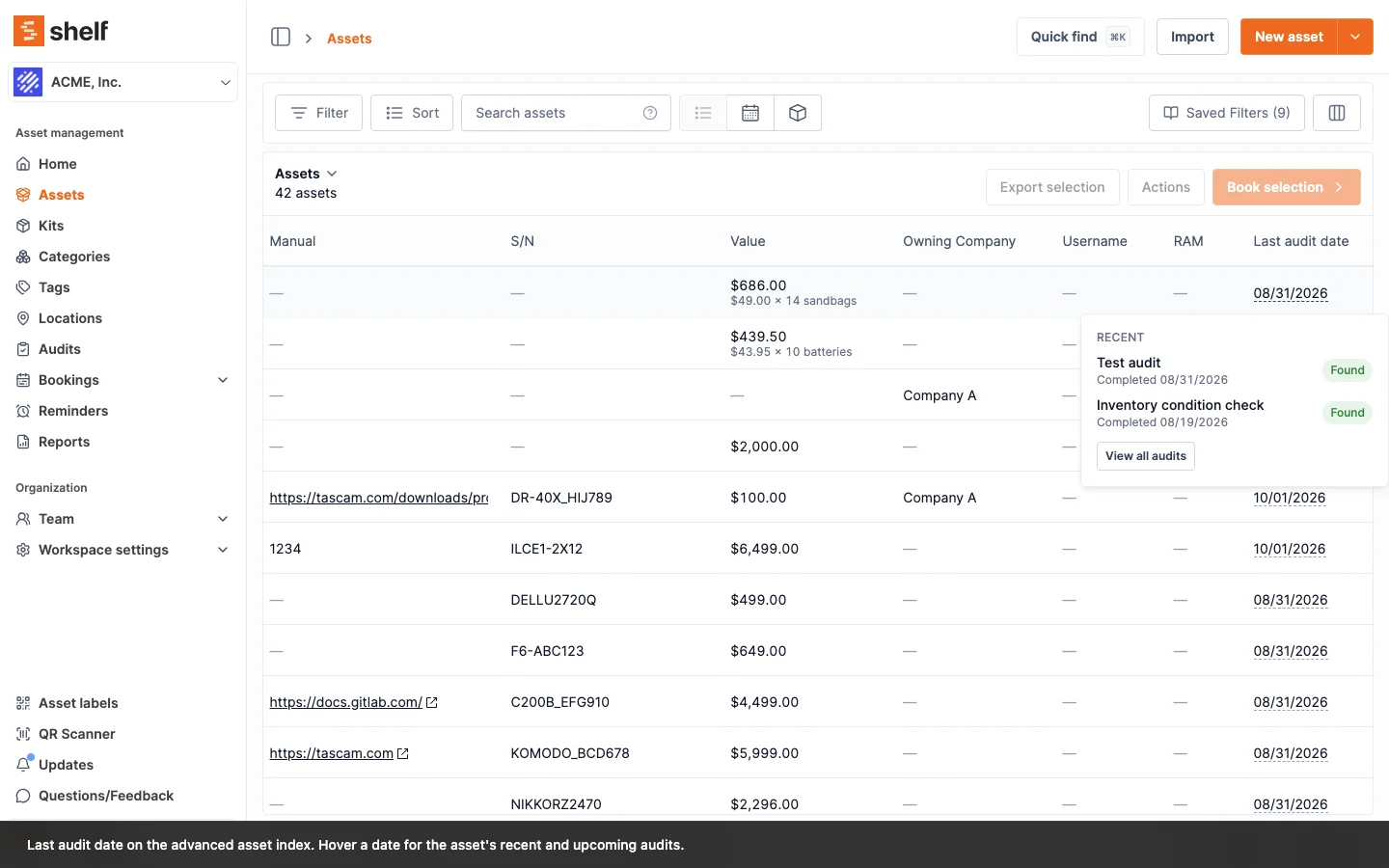Click the Import button
This screenshot has height=868, width=1389.
click(1192, 37)
